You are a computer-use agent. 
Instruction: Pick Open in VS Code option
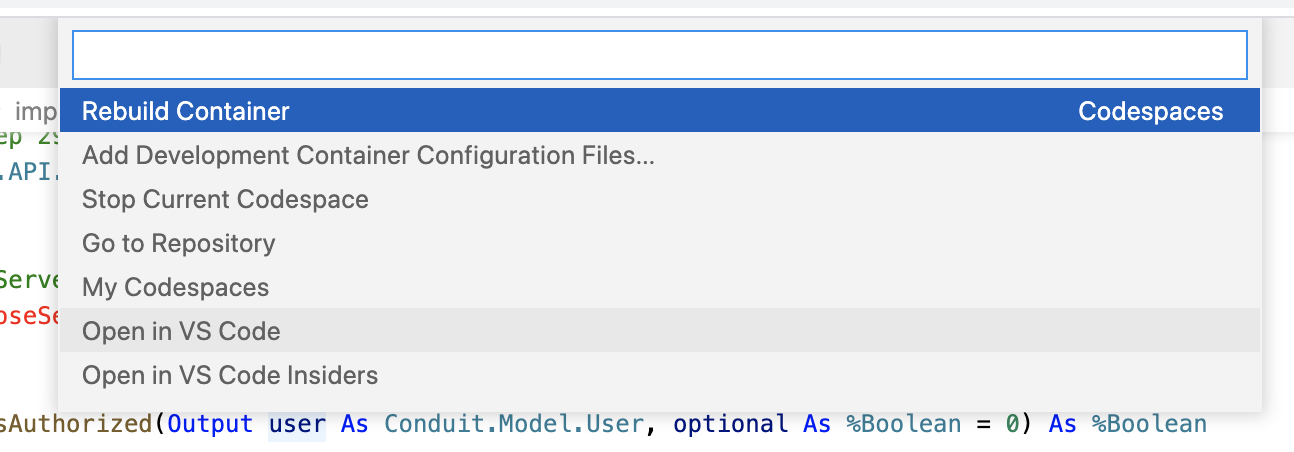coord(181,331)
